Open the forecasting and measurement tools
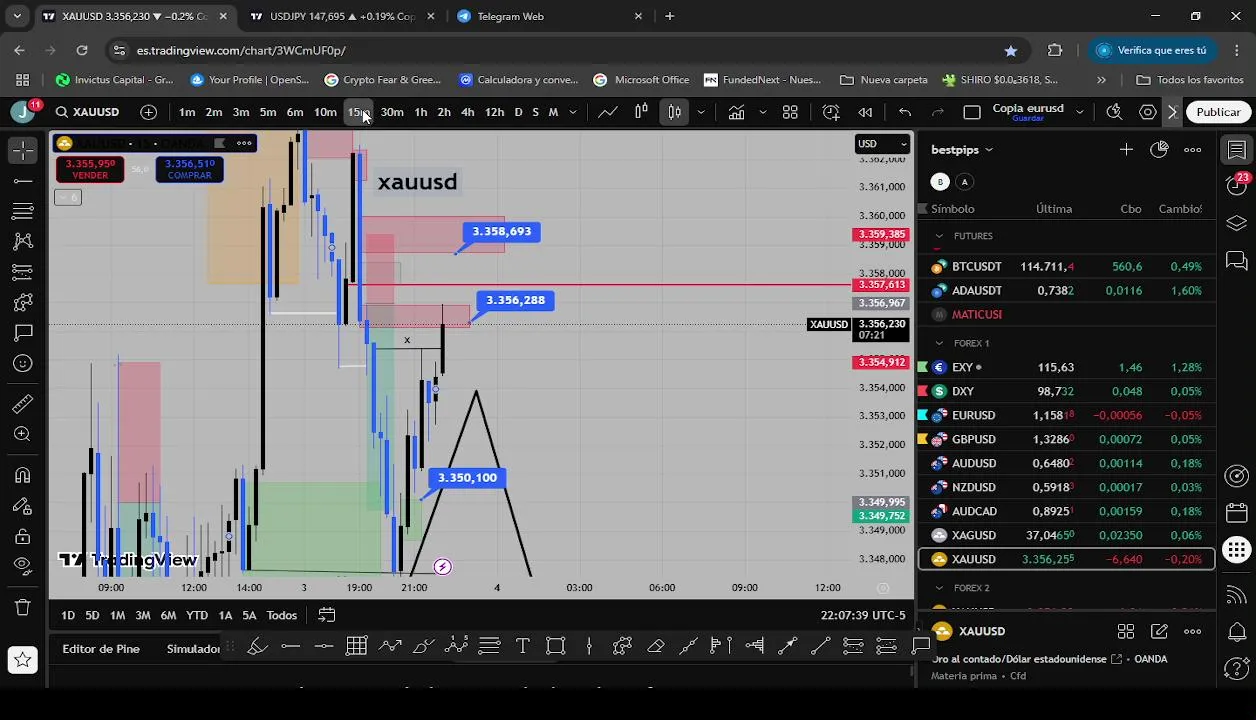 pyautogui.click(x=23, y=271)
